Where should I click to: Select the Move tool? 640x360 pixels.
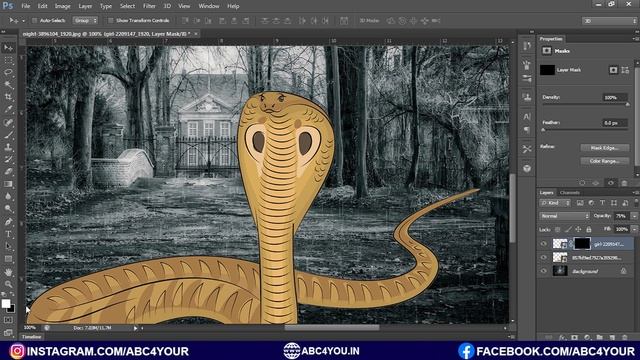coord(8,48)
